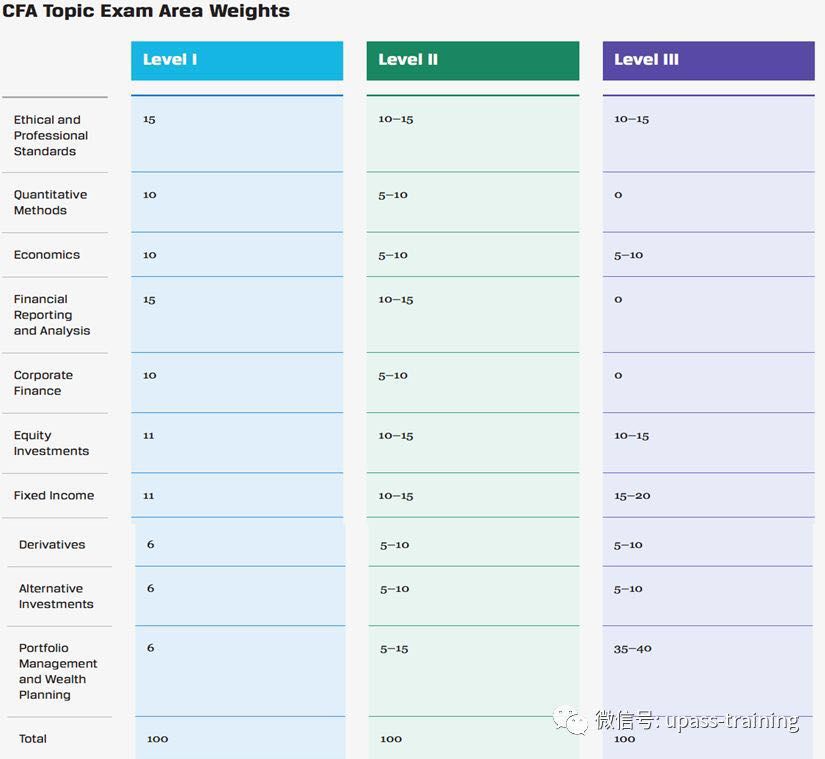Select the Quantitative Methods row label
825x759 pixels.
[51, 203]
